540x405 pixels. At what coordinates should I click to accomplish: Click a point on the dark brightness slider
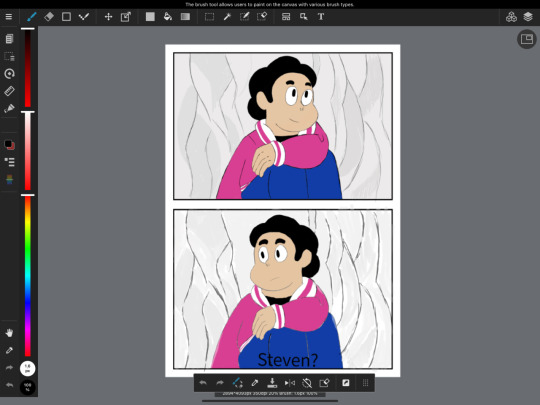pyautogui.click(x=28, y=68)
